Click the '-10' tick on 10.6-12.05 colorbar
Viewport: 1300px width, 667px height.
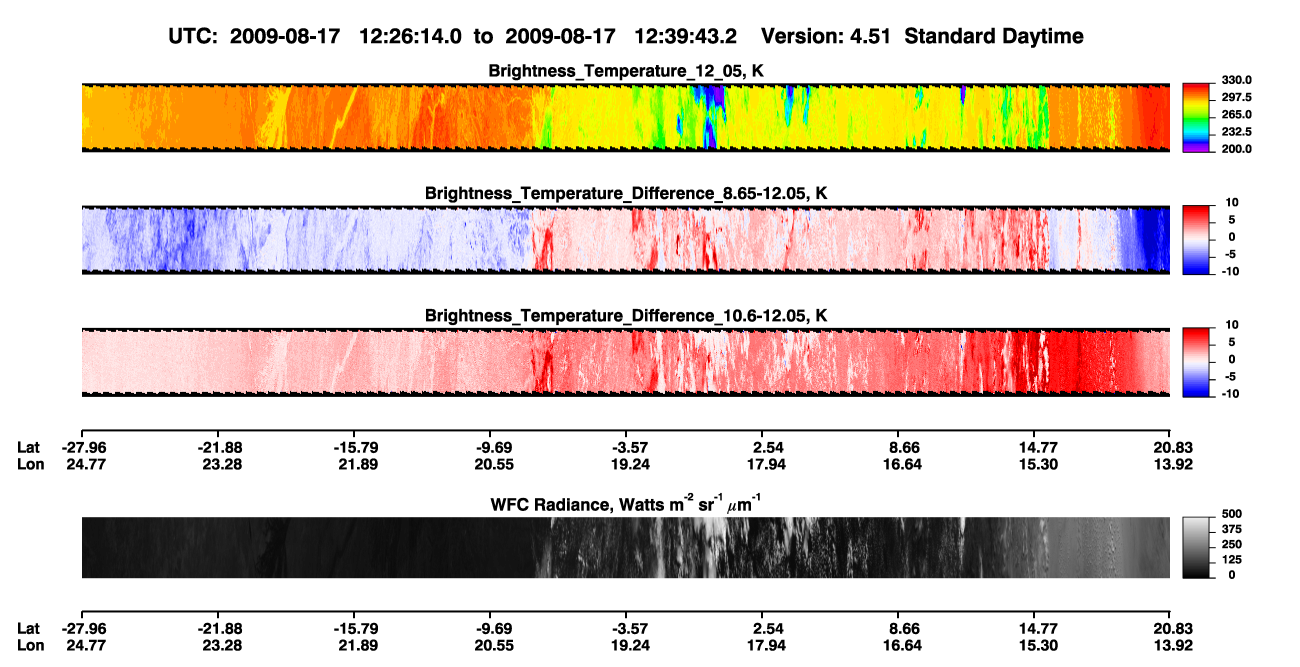1233,393
